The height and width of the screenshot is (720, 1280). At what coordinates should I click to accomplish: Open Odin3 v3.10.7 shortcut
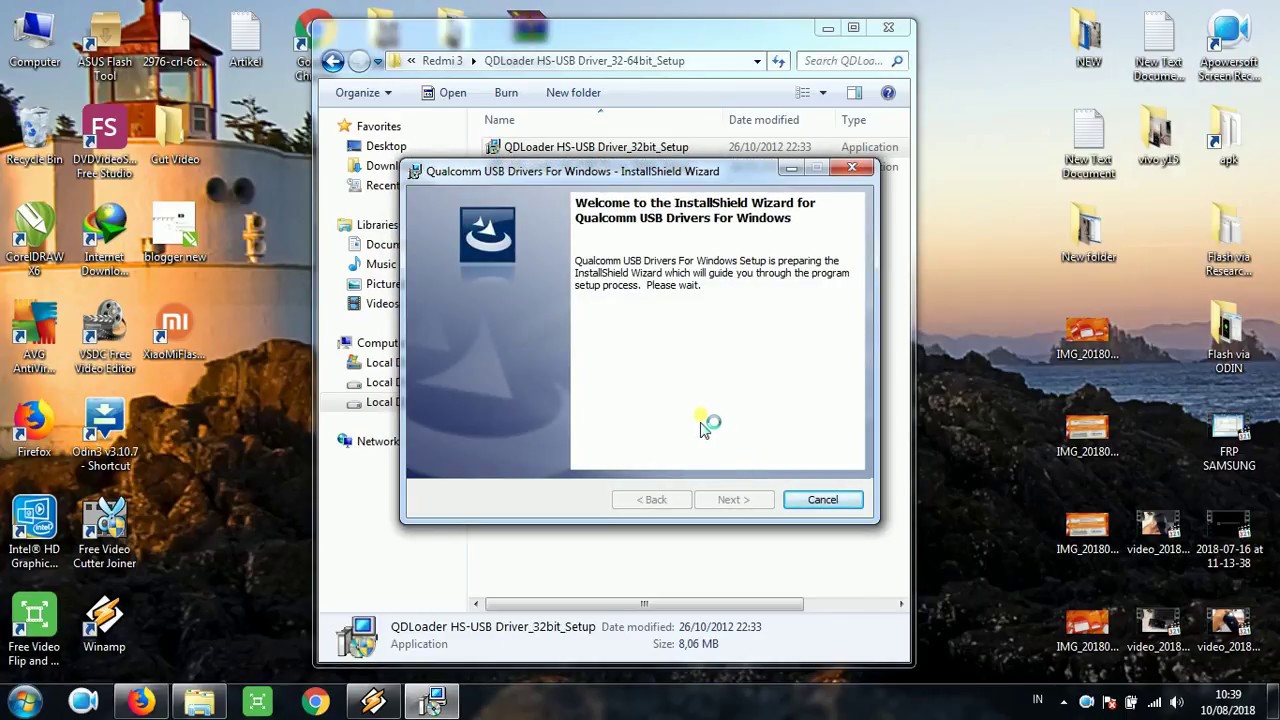(x=104, y=436)
